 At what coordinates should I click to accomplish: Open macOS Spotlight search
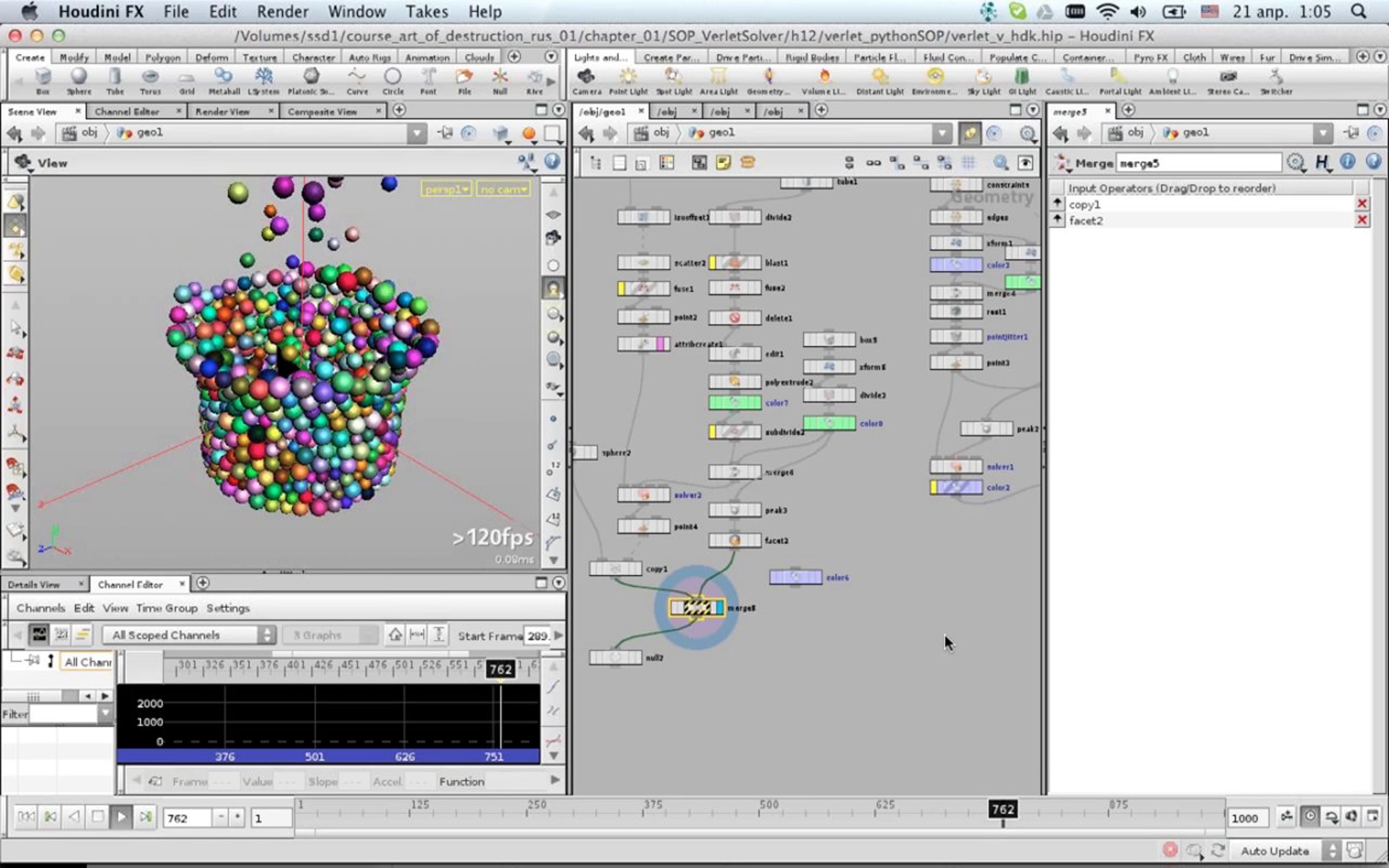pos(1358,12)
